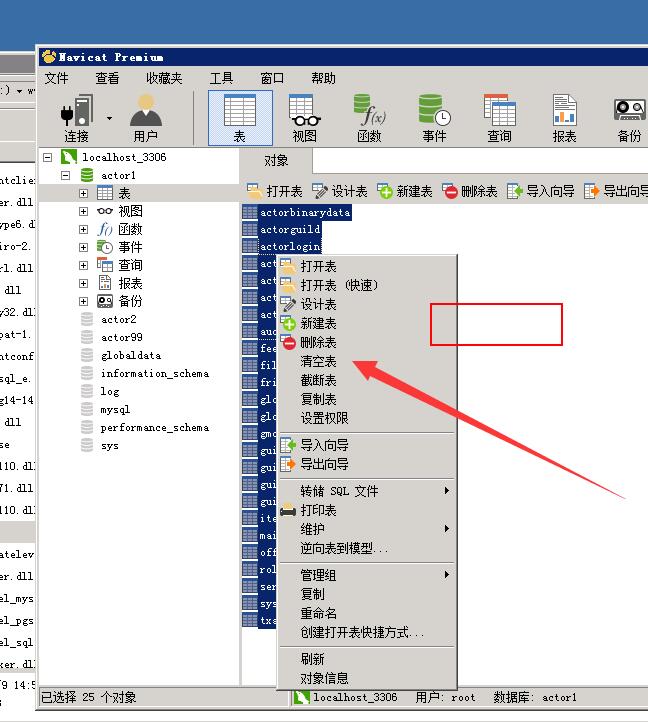Open the 工具 menu in menu bar
648x722 pixels.
[x=221, y=78]
